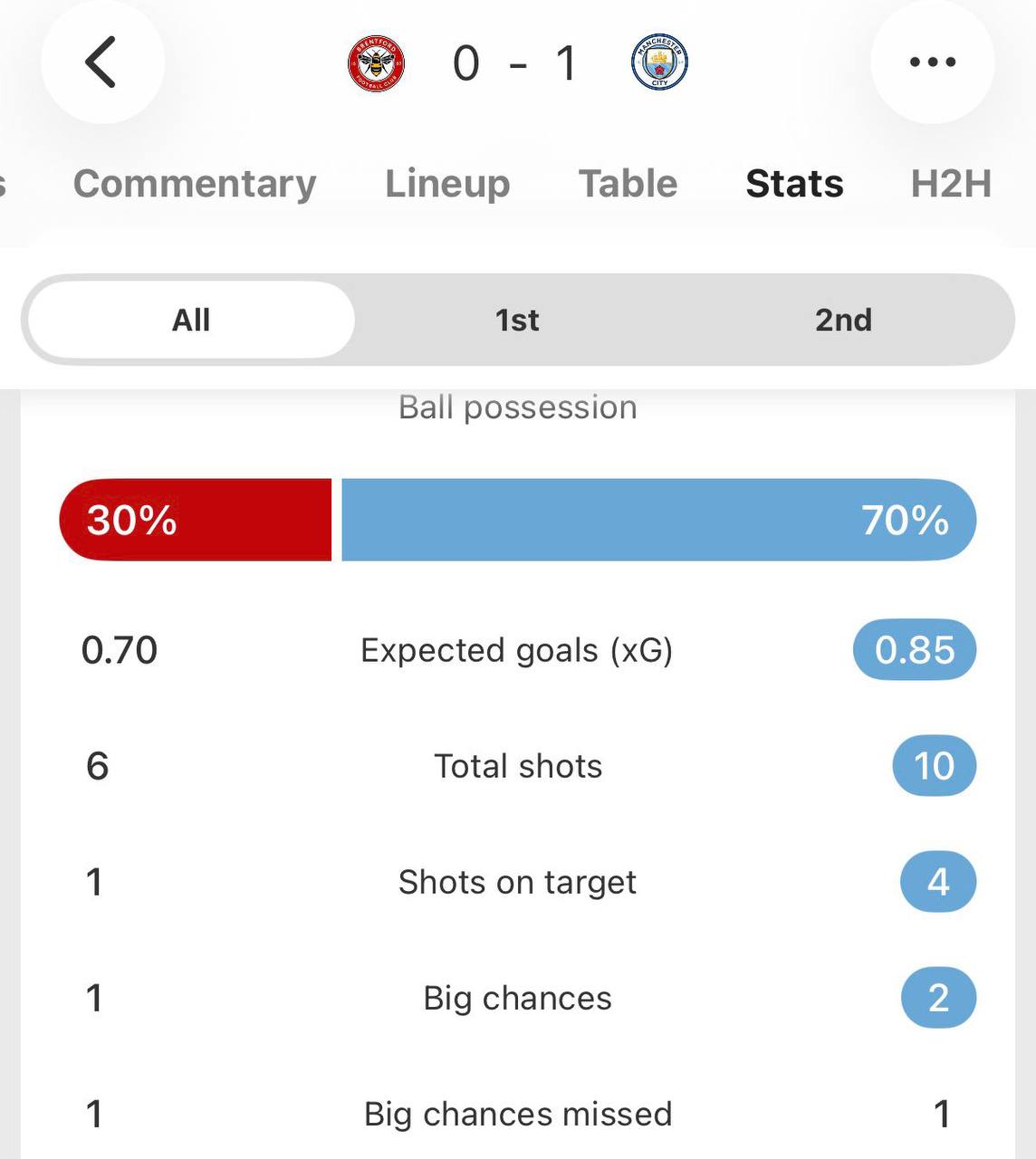This screenshot has width=1036, height=1159.
Task: Tap the Total shots 10 badge
Action: pyautogui.click(x=934, y=766)
